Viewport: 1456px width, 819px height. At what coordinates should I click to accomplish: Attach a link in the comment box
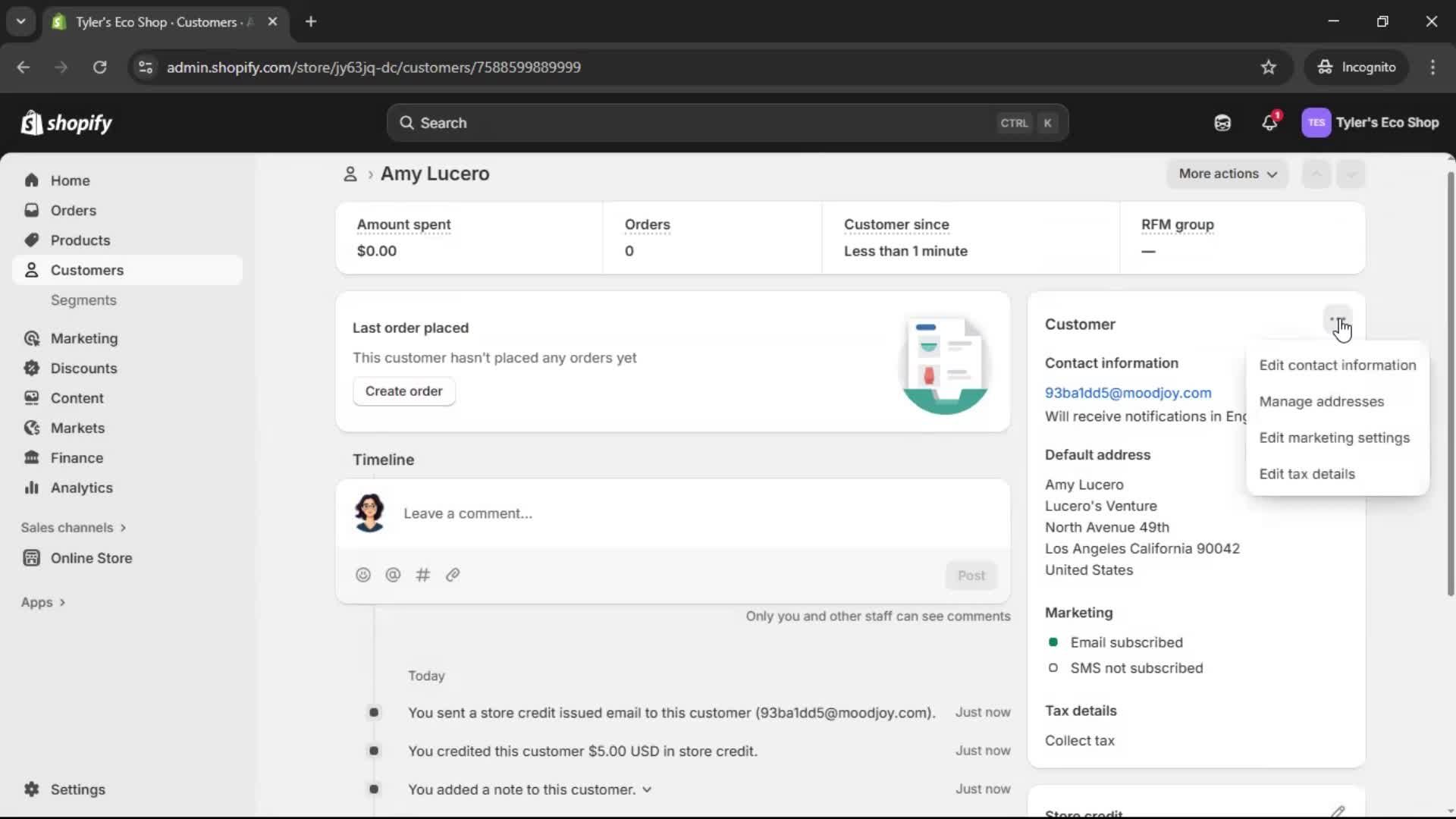453,575
